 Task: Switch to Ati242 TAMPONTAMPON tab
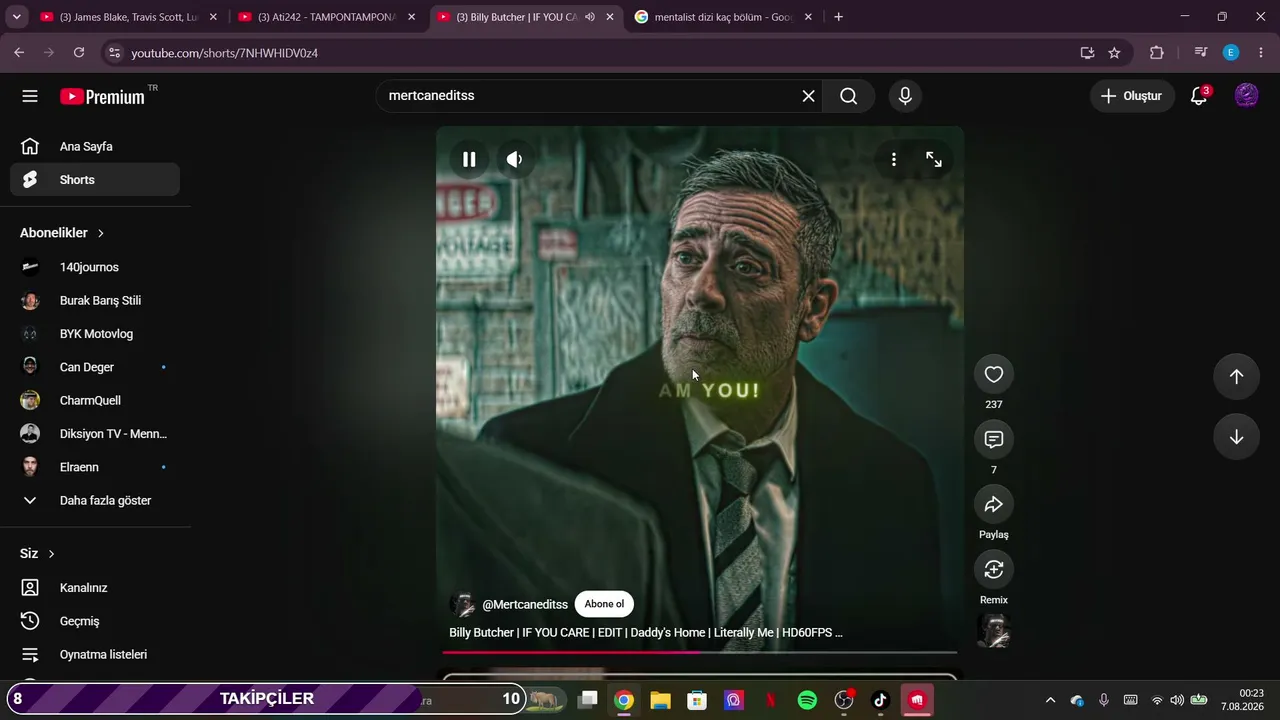(326, 17)
